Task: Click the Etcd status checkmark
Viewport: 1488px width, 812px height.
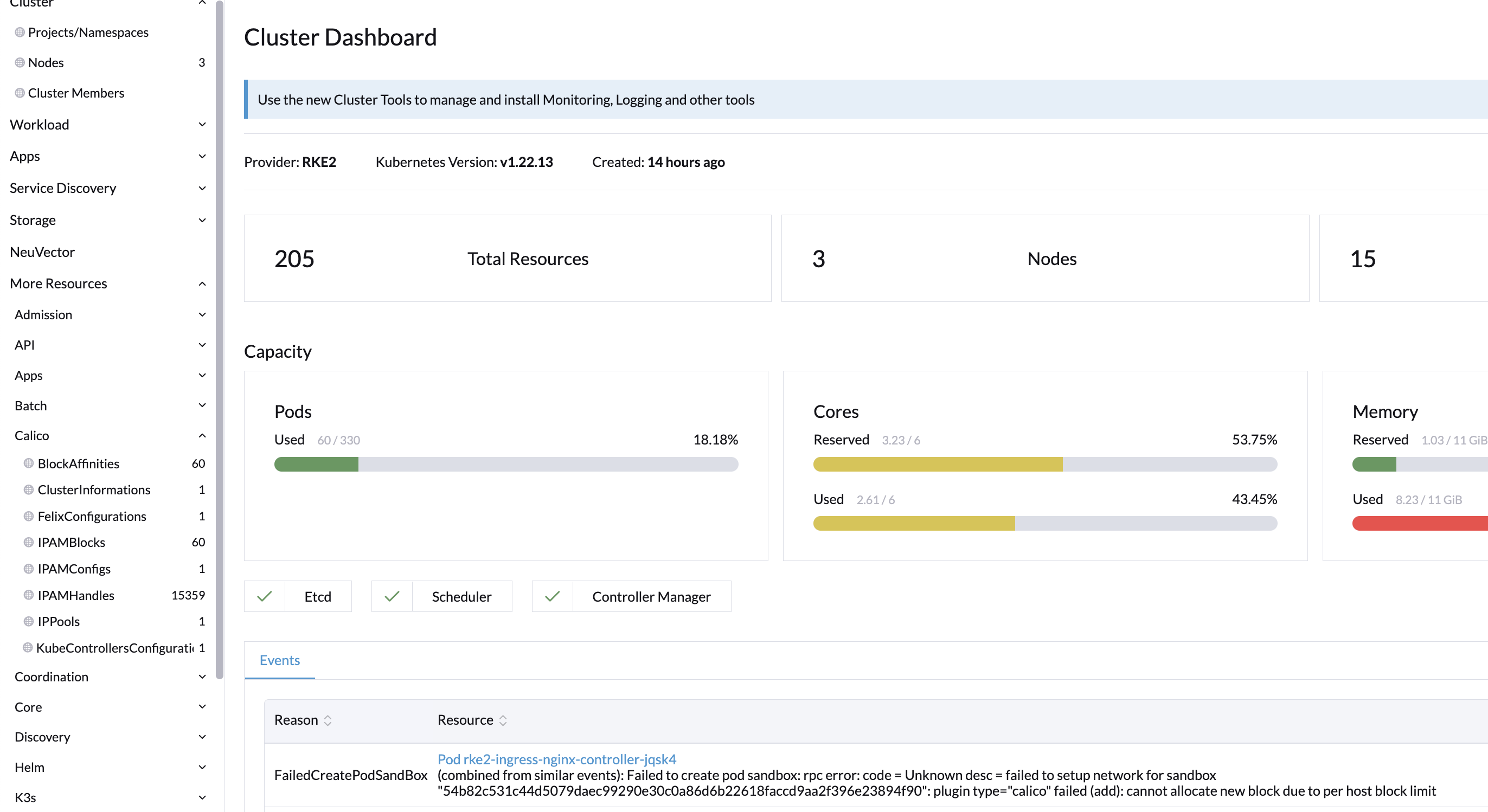Action: [265, 597]
